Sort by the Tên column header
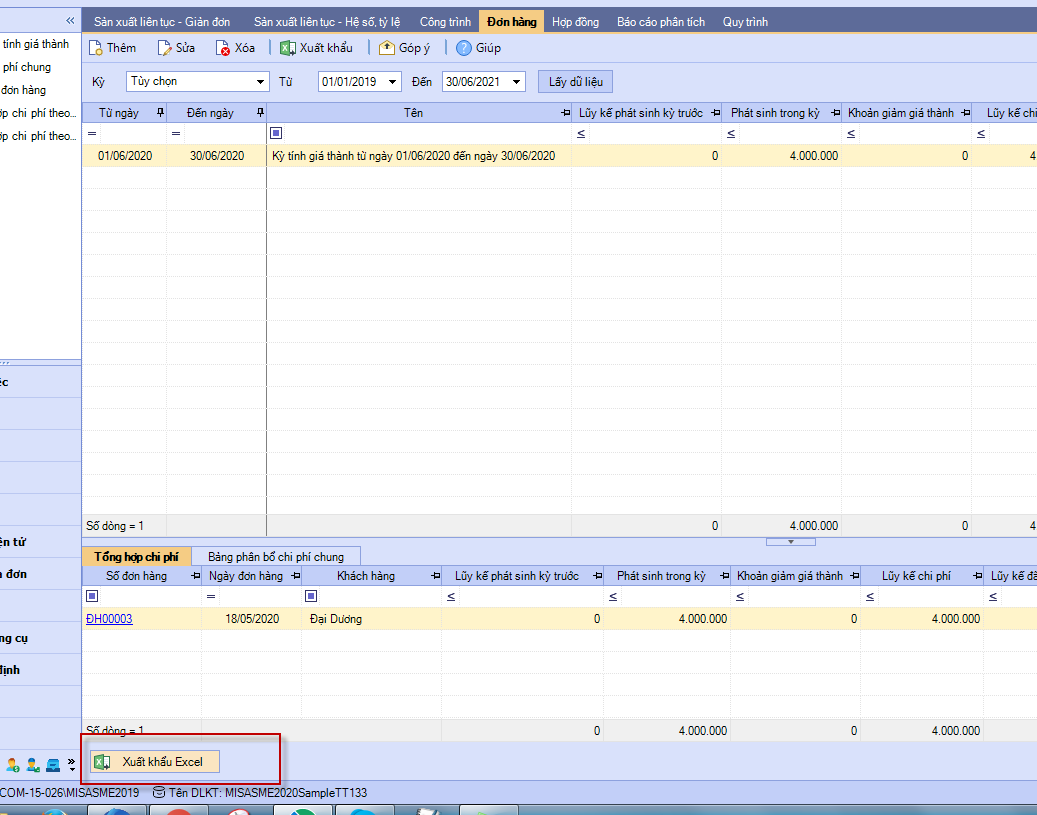Image resolution: width=1037 pixels, height=815 pixels. pyautogui.click(x=413, y=113)
